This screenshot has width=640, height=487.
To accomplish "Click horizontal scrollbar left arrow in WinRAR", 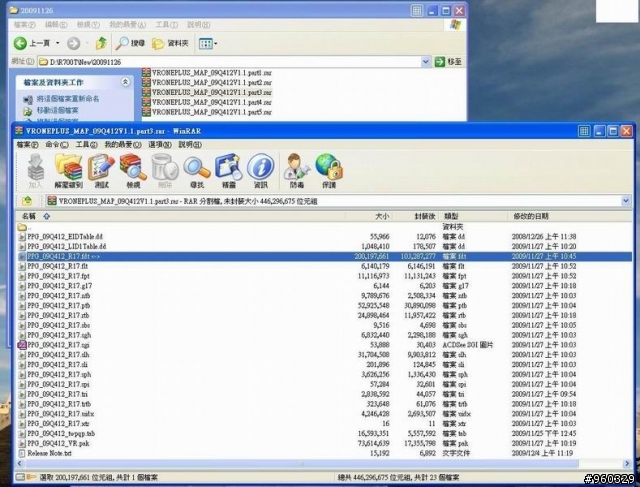I will (20, 464).
